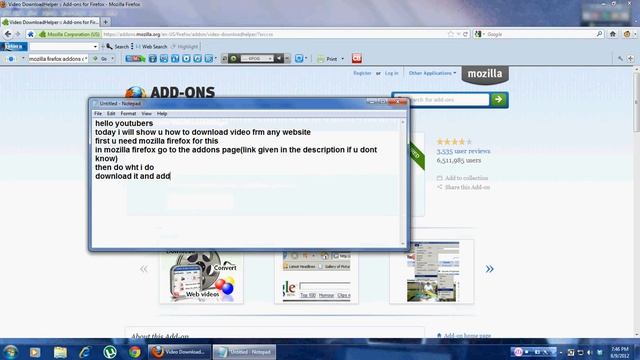Click the blue globe icon in lower toolbar
640x360 pixels.
pyautogui.click(x=11, y=59)
